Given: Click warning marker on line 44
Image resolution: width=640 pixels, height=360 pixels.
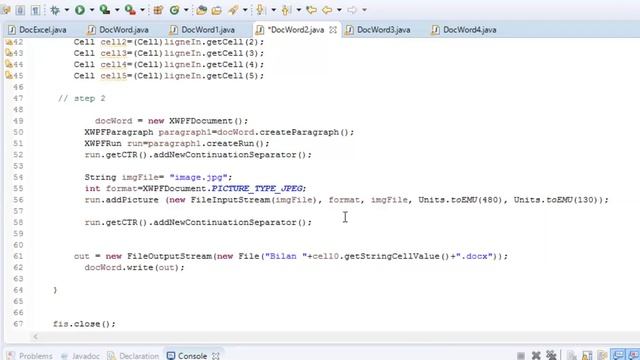Looking at the screenshot, I should (9, 64).
